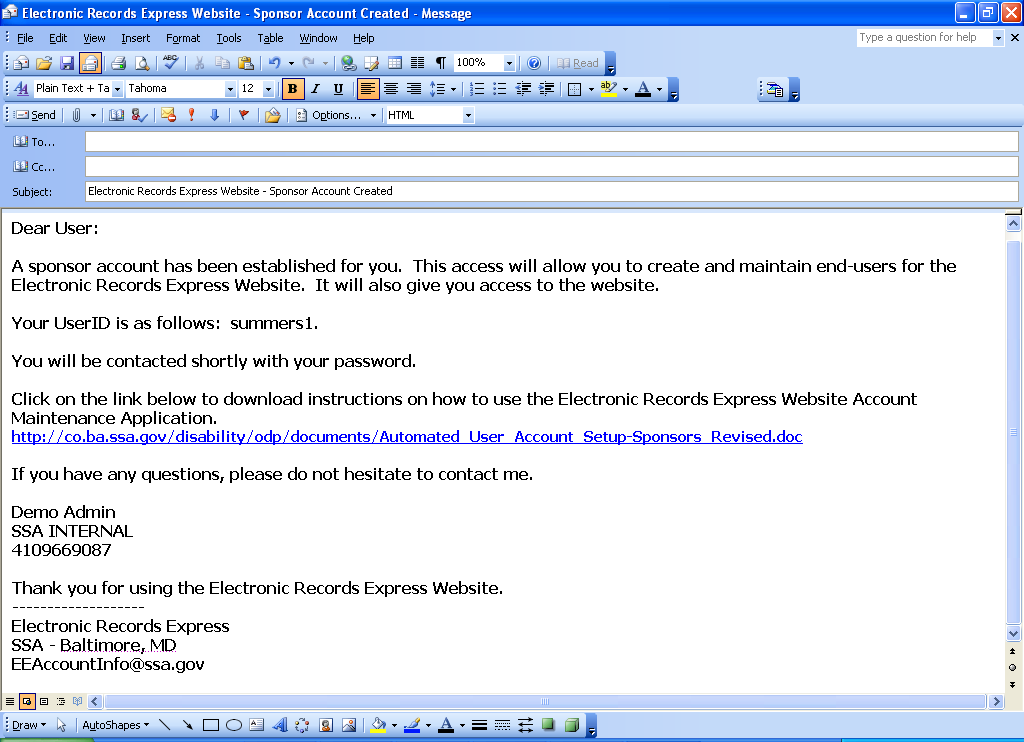Expand the Line Spacing dropdown arrow
1024x742 pixels.
(x=453, y=89)
